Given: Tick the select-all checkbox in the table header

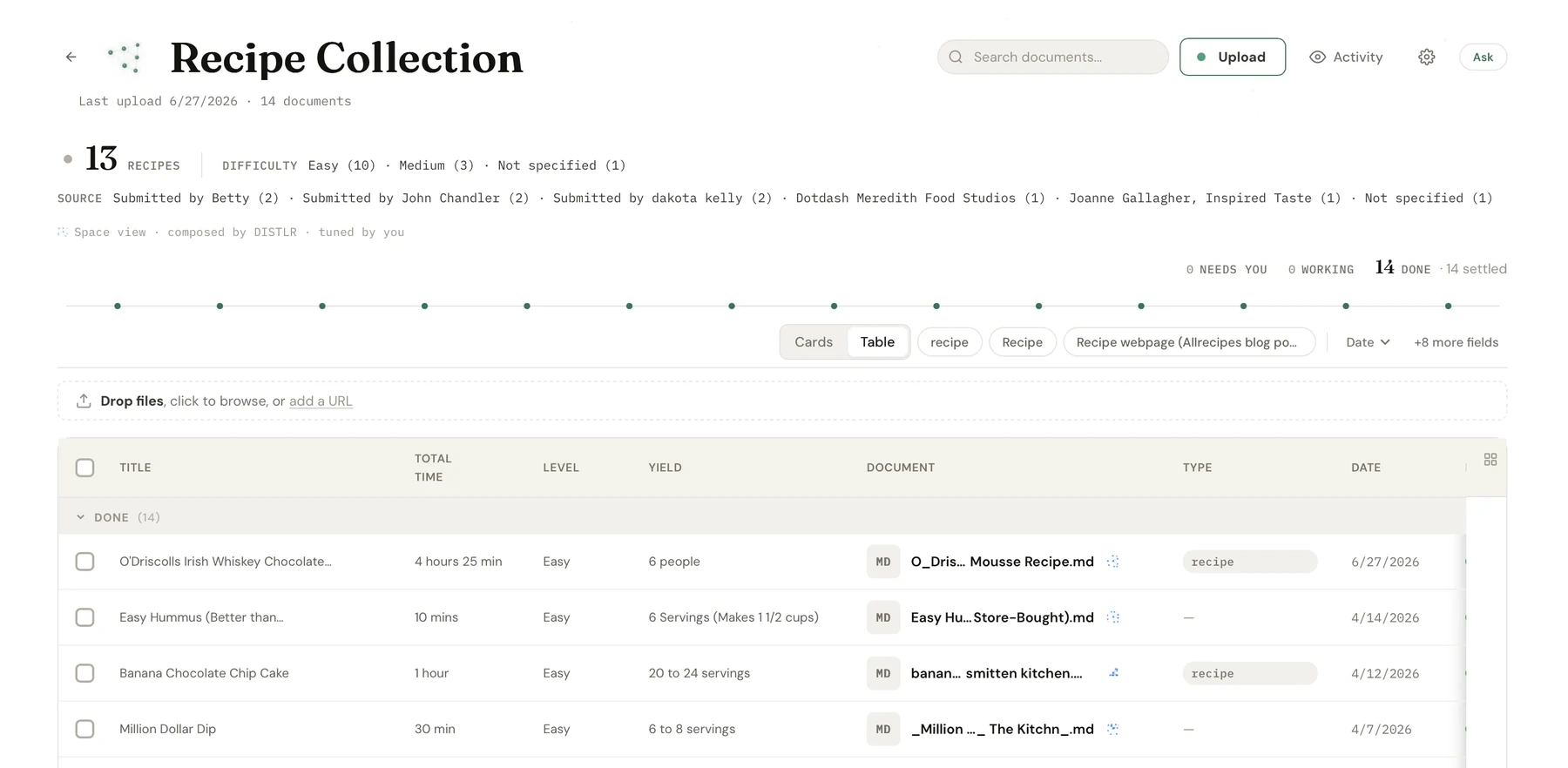Looking at the screenshot, I should (x=84, y=468).
